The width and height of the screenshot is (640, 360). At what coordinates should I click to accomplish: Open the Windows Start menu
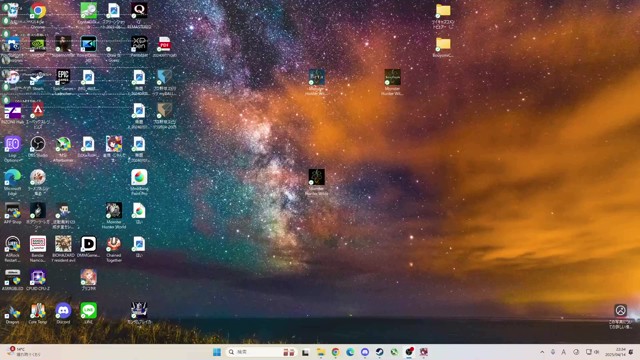(217, 352)
